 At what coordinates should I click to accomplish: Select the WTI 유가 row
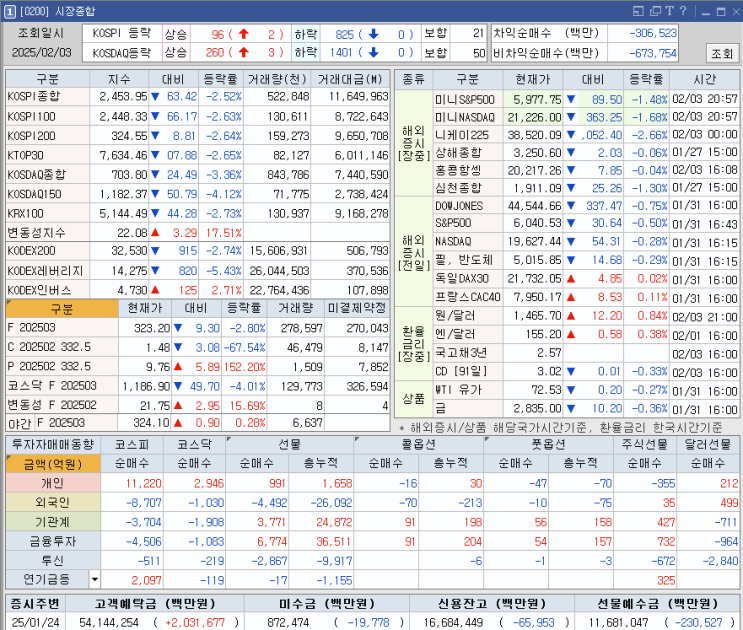click(586, 390)
